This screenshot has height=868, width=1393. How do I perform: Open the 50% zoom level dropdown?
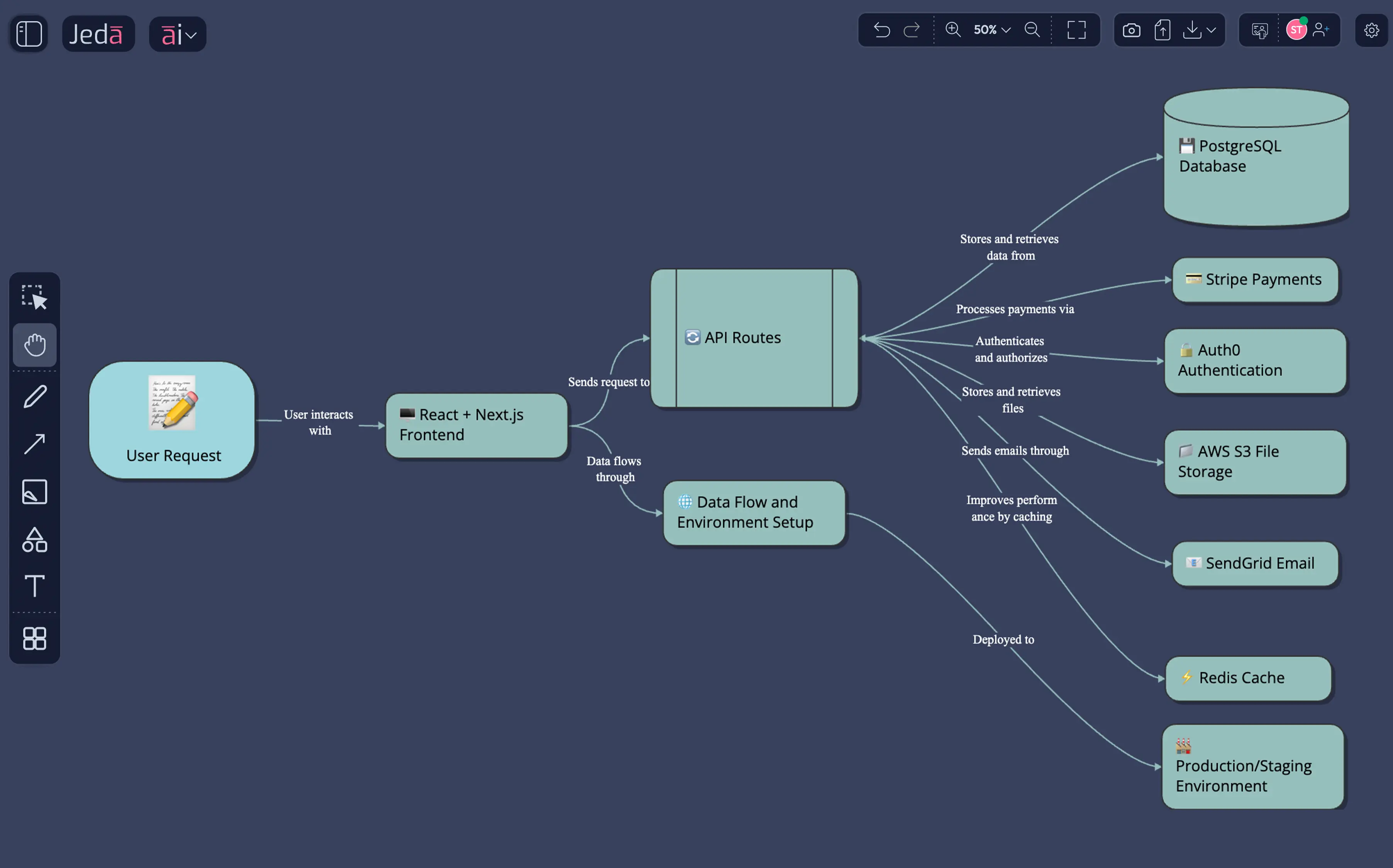pyautogui.click(x=992, y=30)
